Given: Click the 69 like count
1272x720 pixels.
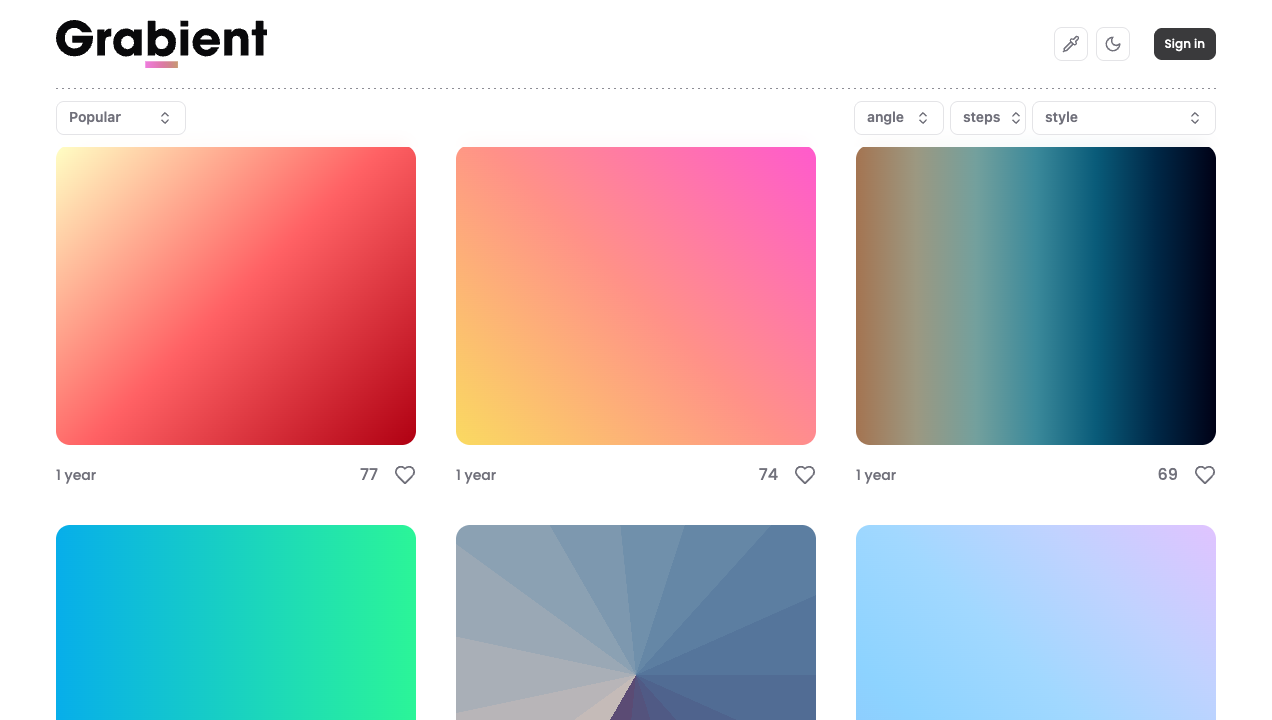Looking at the screenshot, I should coord(1168,475).
